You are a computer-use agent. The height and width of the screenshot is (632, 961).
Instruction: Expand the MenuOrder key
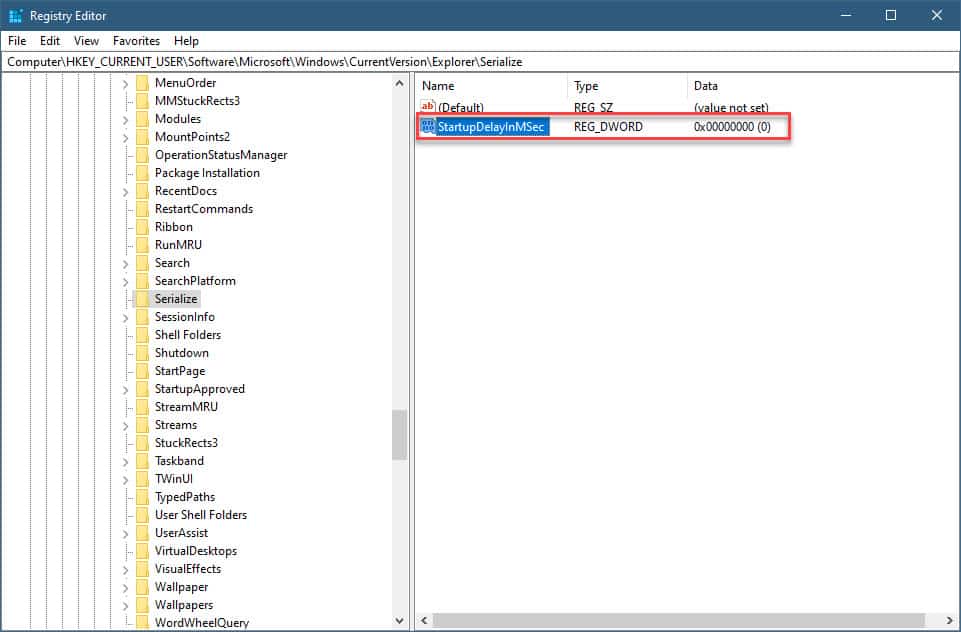[125, 83]
